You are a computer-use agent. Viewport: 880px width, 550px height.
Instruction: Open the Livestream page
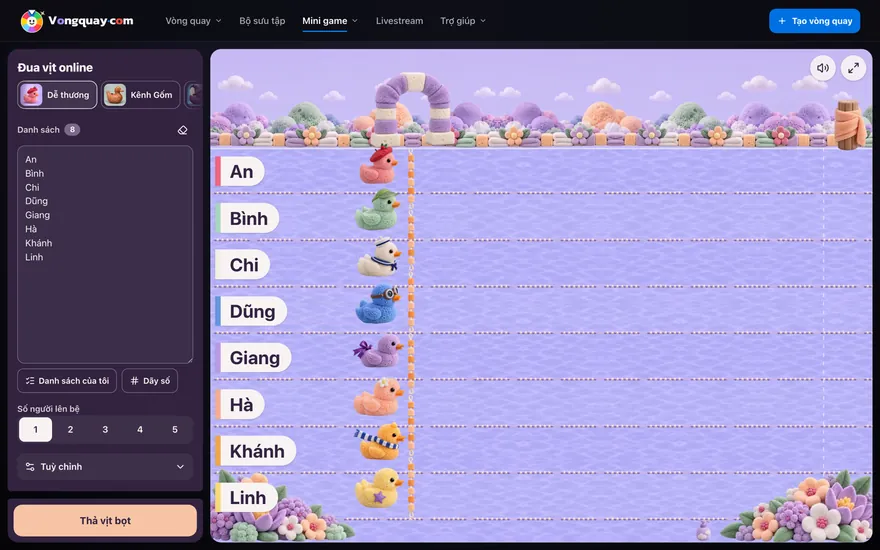coord(400,21)
